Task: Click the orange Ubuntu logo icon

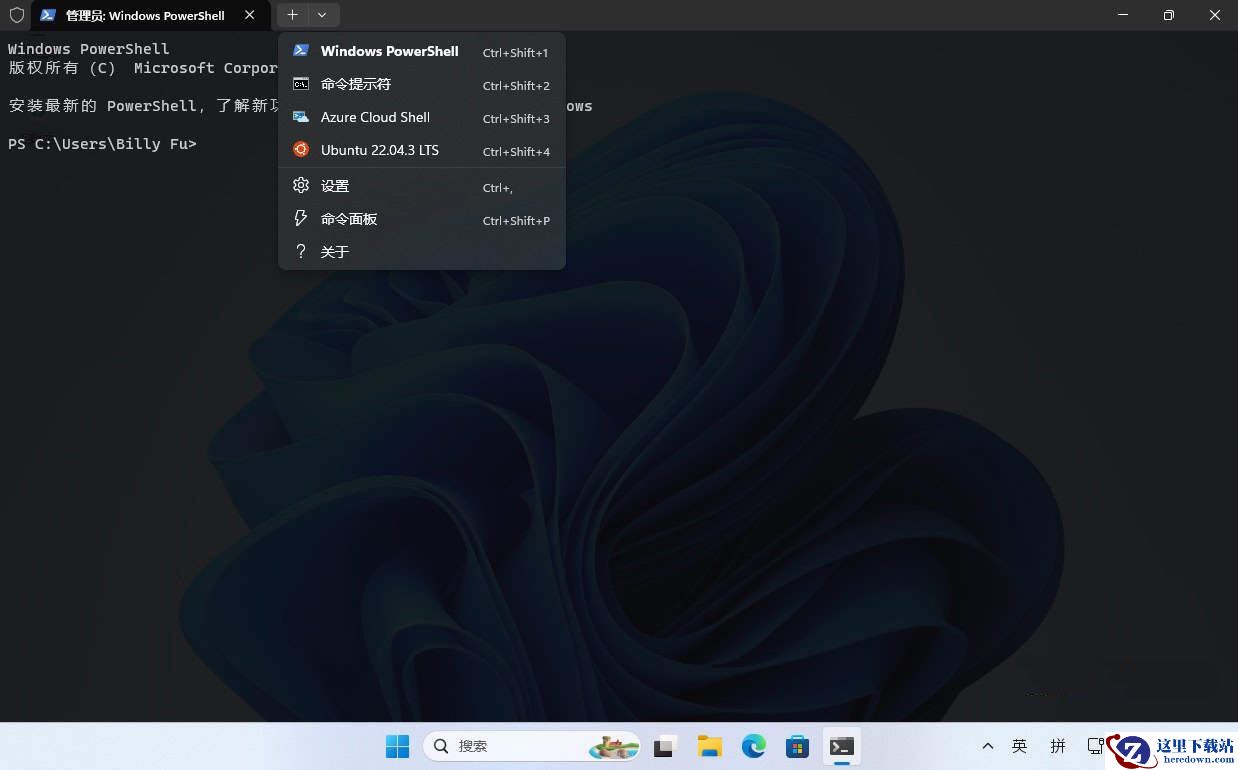Action: (300, 150)
